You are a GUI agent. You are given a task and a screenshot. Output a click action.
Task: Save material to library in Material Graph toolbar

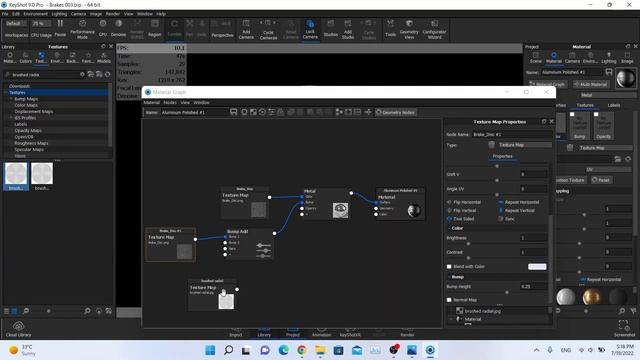[x=233, y=112]
